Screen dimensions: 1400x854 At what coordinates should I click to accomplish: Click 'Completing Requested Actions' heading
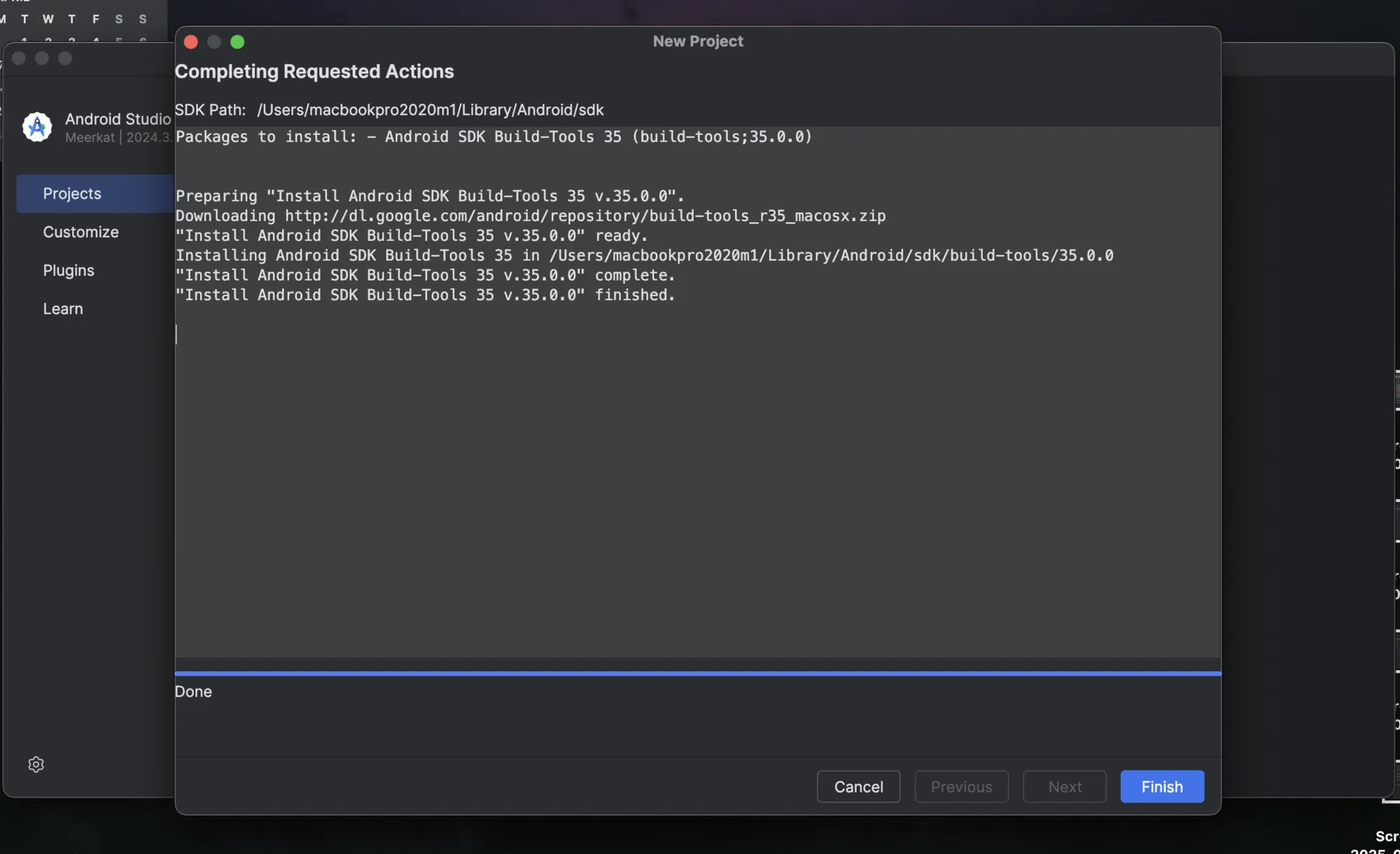(x=314, y=71)
